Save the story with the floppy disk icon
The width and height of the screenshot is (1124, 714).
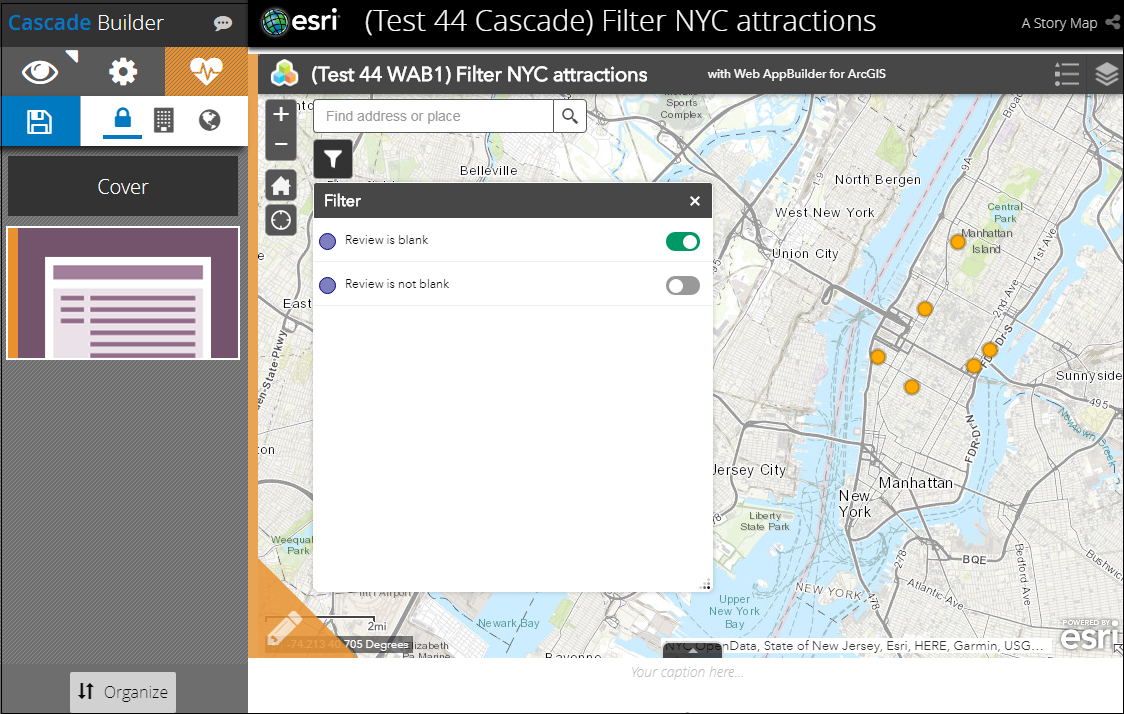[x=40, y=121]
